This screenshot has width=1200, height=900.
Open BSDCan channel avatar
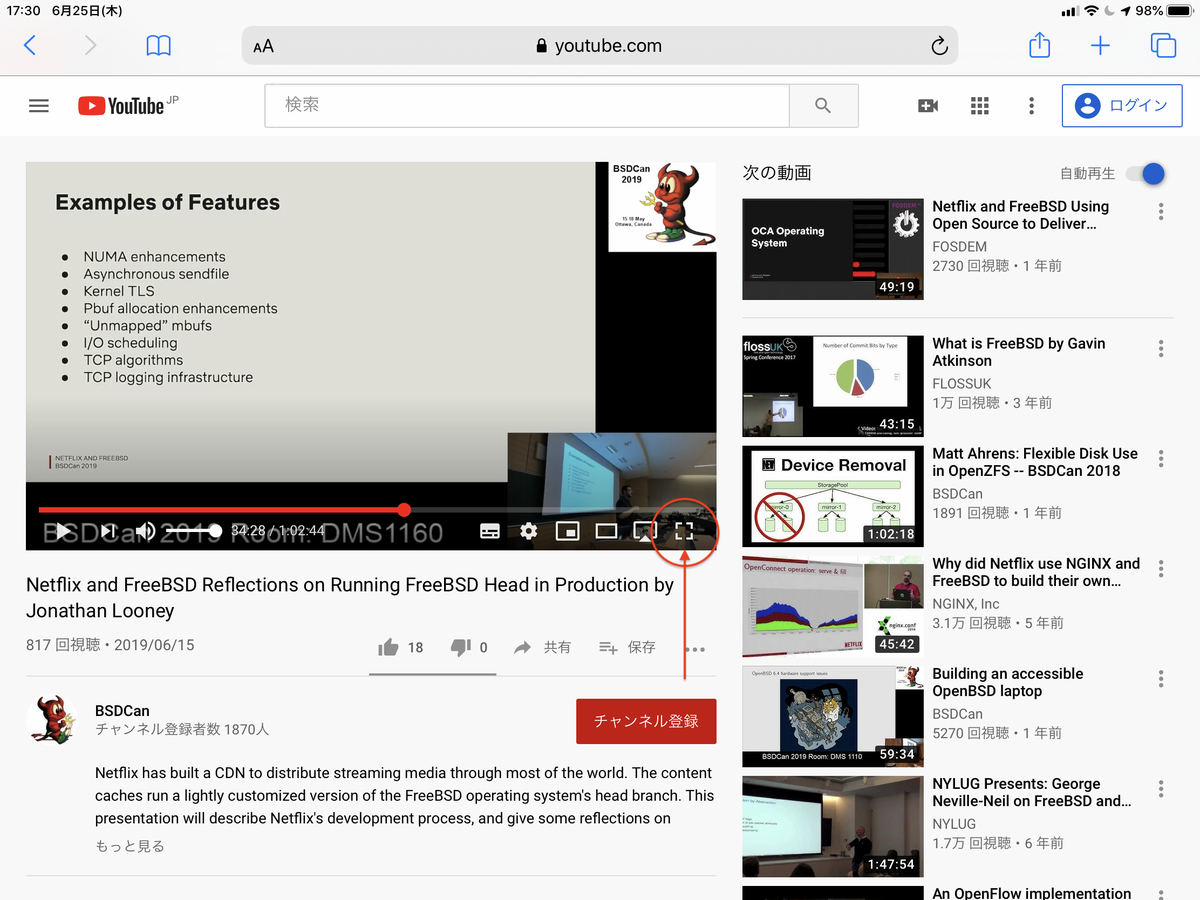(52, 719)
